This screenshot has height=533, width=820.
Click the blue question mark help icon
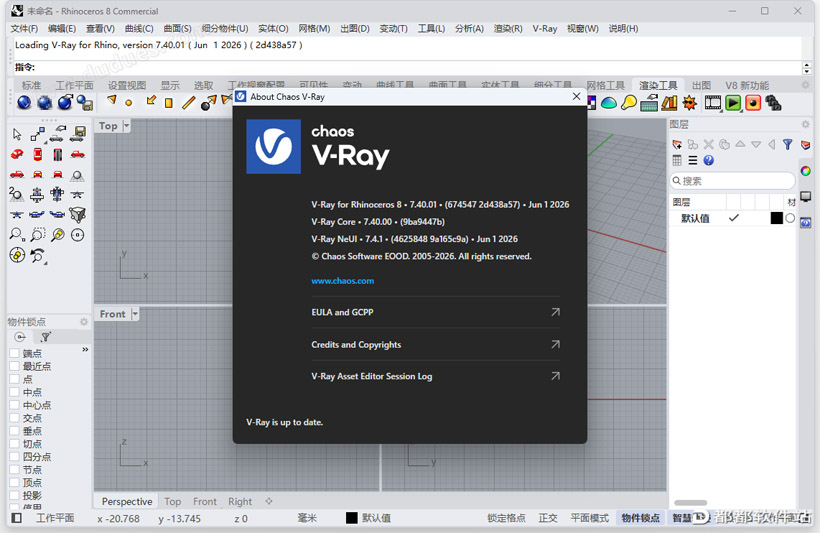pos(709,161)
